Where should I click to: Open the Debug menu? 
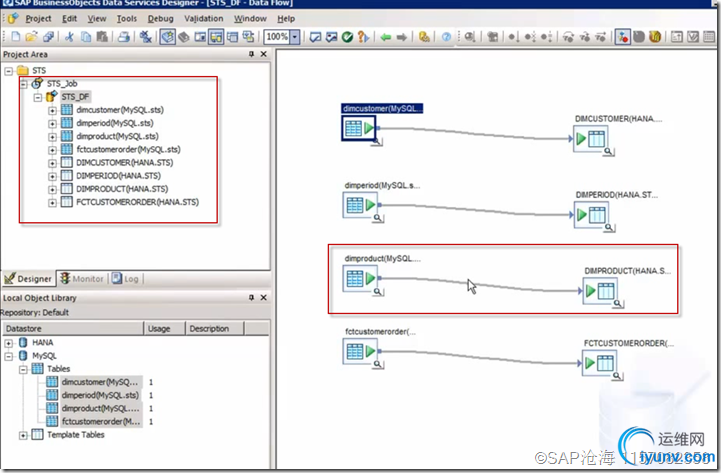160,18
